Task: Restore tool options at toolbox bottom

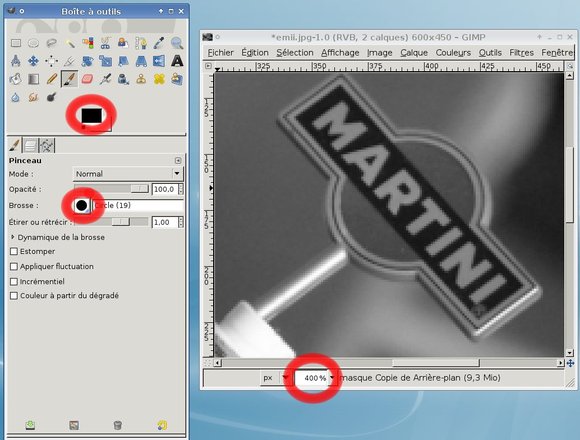Action: click(x=74, y=425)
